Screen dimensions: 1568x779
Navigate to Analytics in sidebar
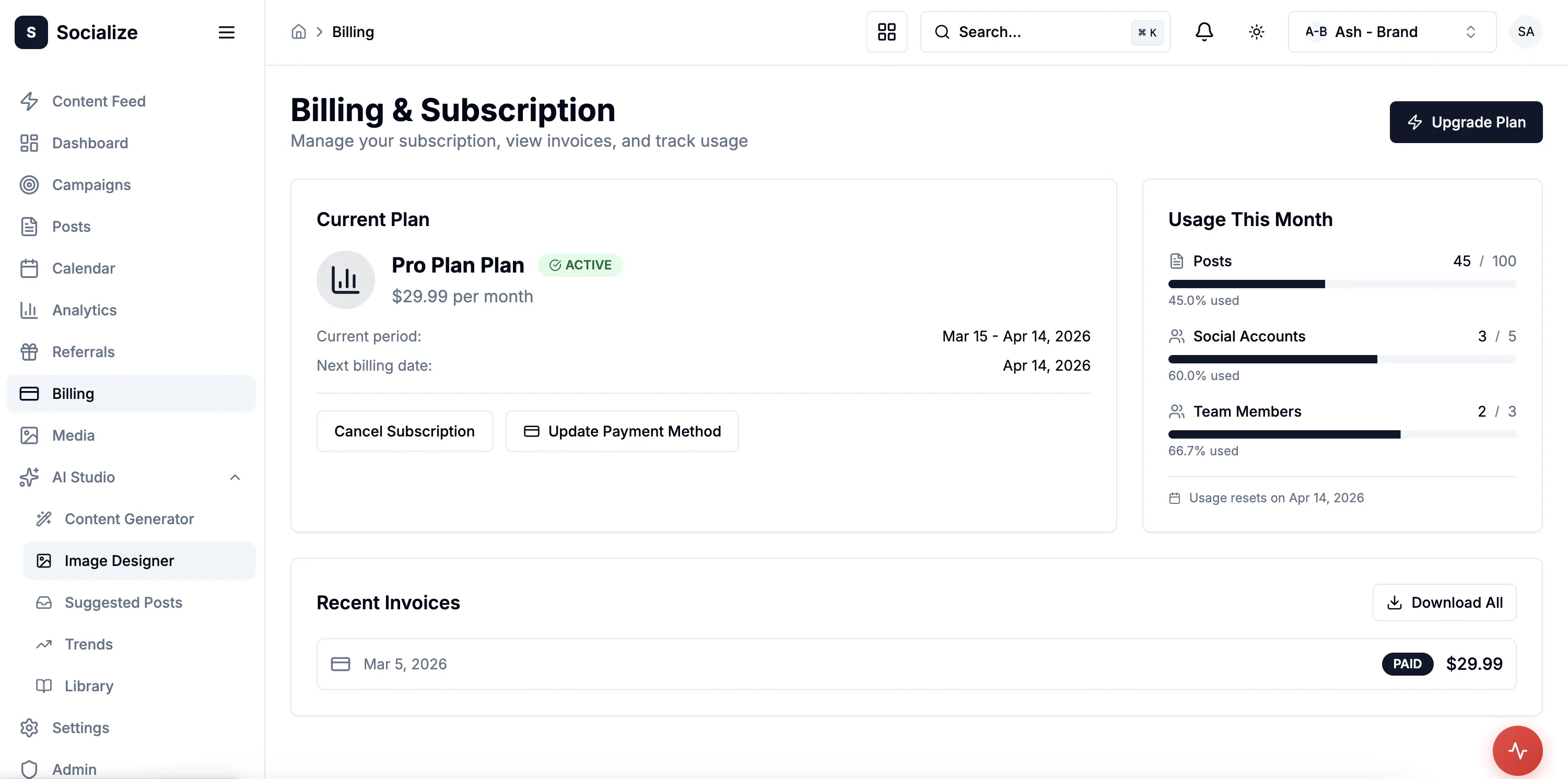[x=84, y=310]
